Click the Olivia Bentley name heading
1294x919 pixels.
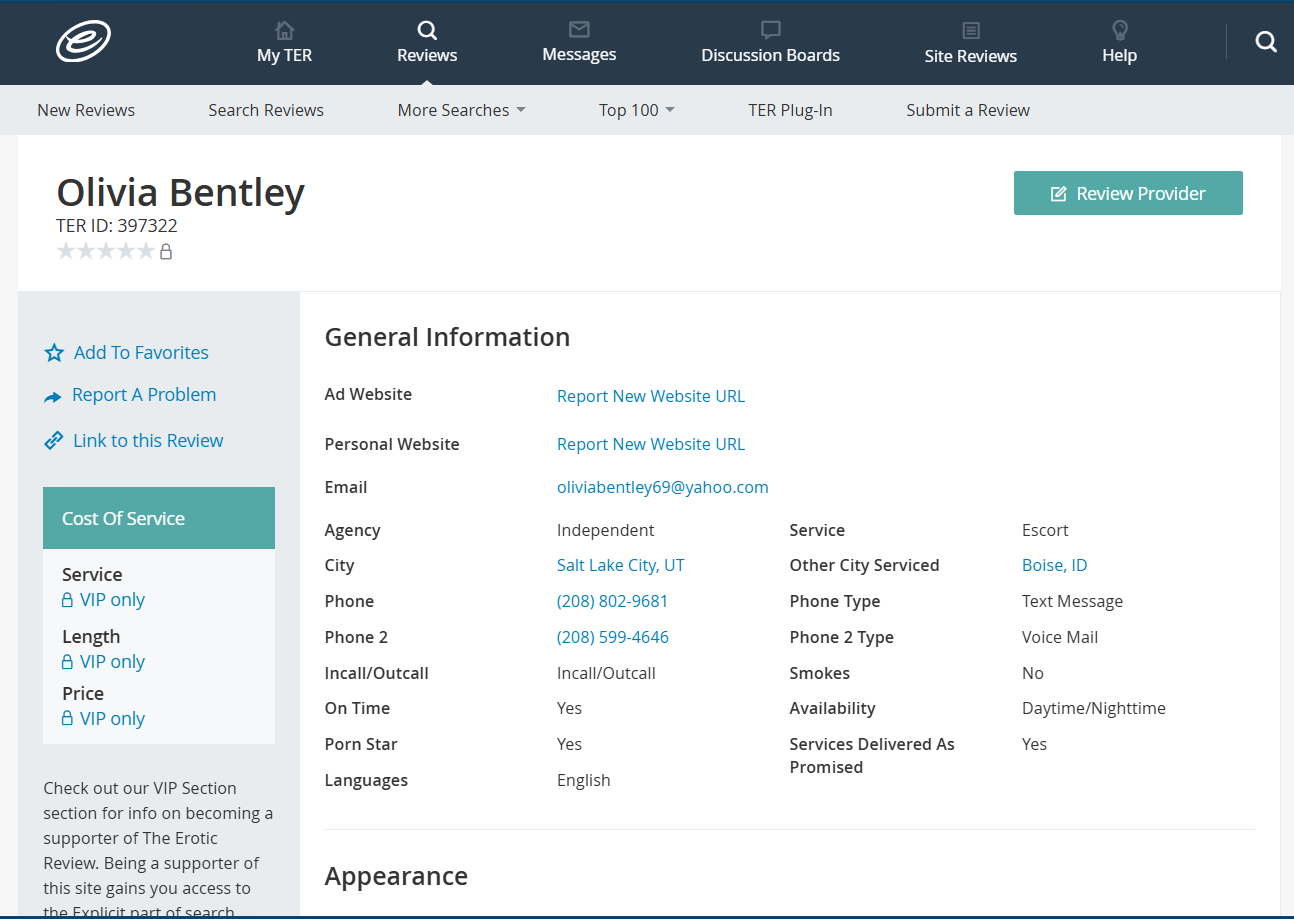[x=180, y=192]
